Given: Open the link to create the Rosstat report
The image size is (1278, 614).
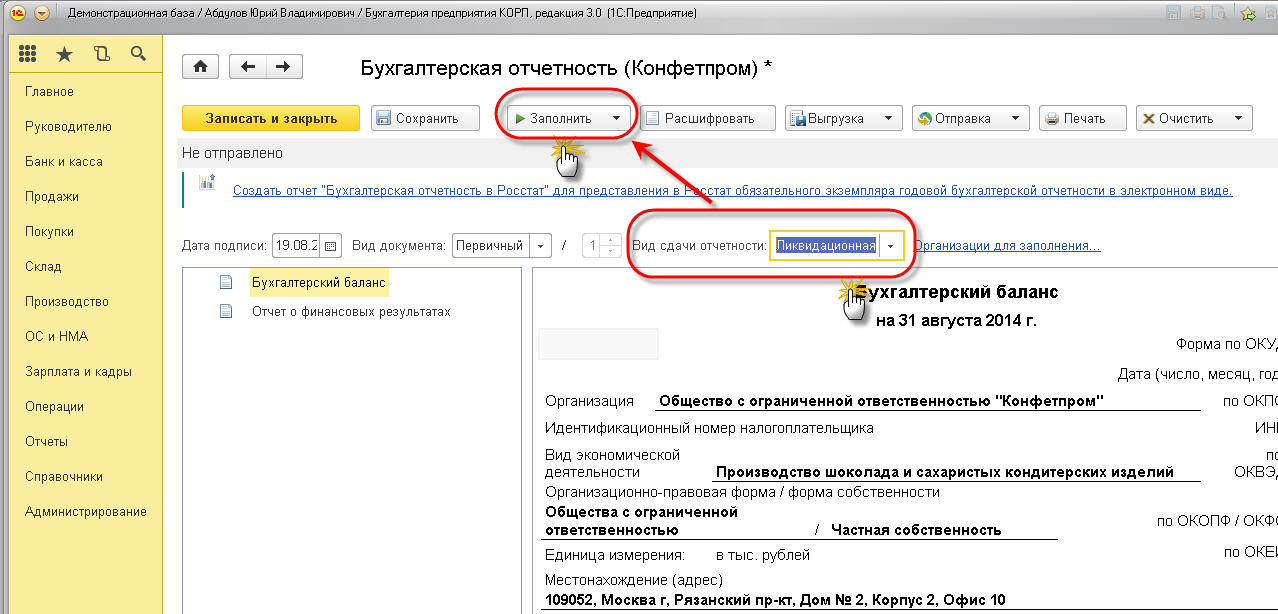Looking at the screenshot, I should [732, 190].
